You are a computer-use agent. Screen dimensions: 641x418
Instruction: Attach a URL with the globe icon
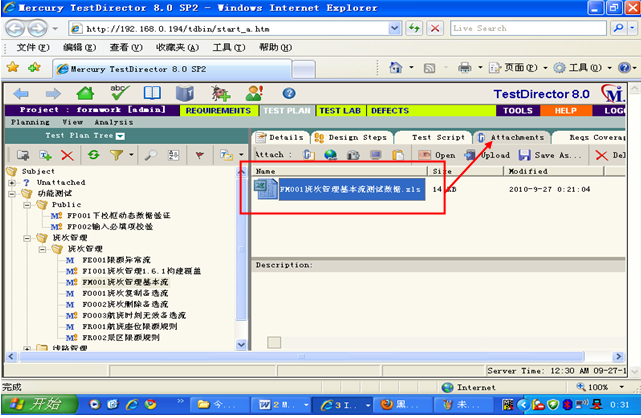(330, 155)
